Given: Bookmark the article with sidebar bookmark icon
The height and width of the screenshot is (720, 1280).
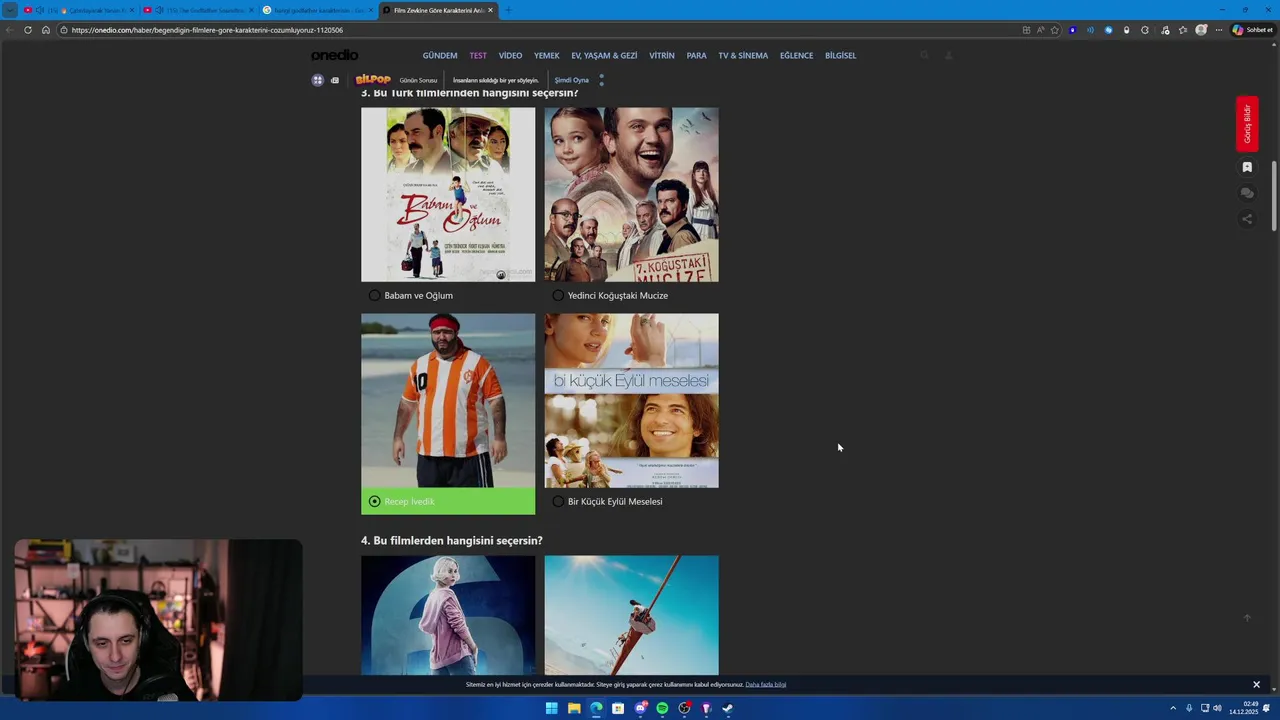Looking at the screenshot, I should click(1247, 167).
